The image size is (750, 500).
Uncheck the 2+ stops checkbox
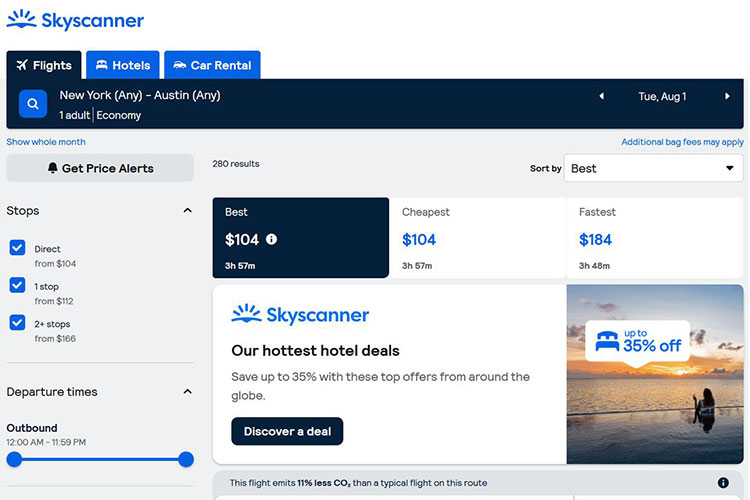tap(17, 322)
